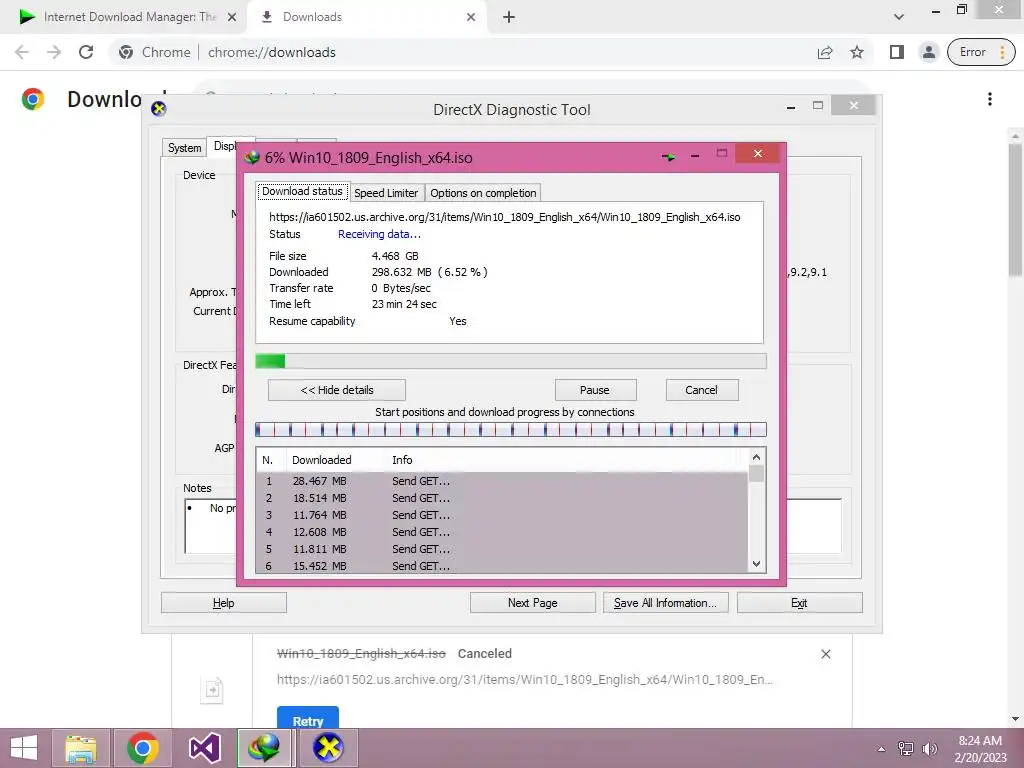
Task: Click the green arrow icon in IDM title bar
Action: point(668,157)
